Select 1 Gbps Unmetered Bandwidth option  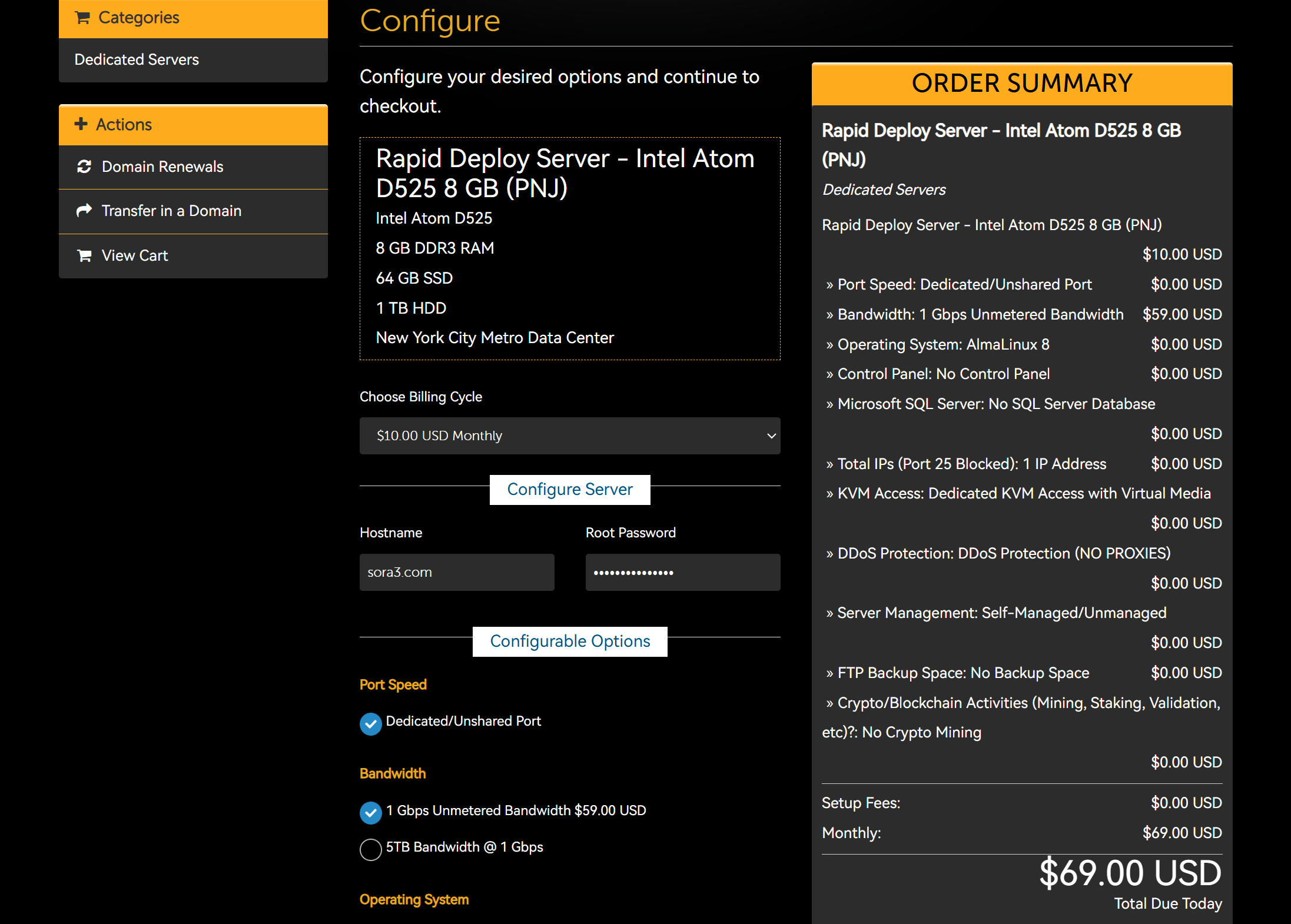pos(370,813)
